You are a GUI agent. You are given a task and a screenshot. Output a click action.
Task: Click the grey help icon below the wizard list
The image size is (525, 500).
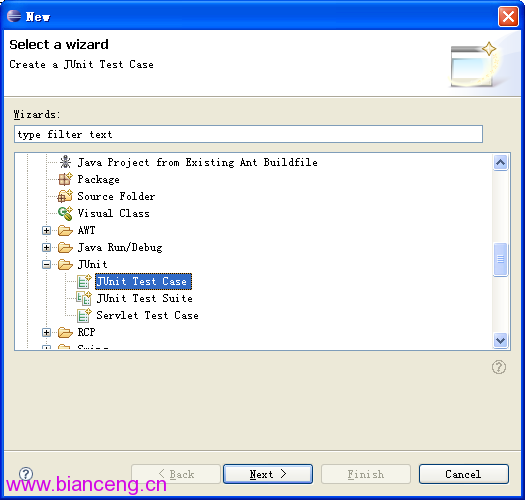[x=499, y=367]
